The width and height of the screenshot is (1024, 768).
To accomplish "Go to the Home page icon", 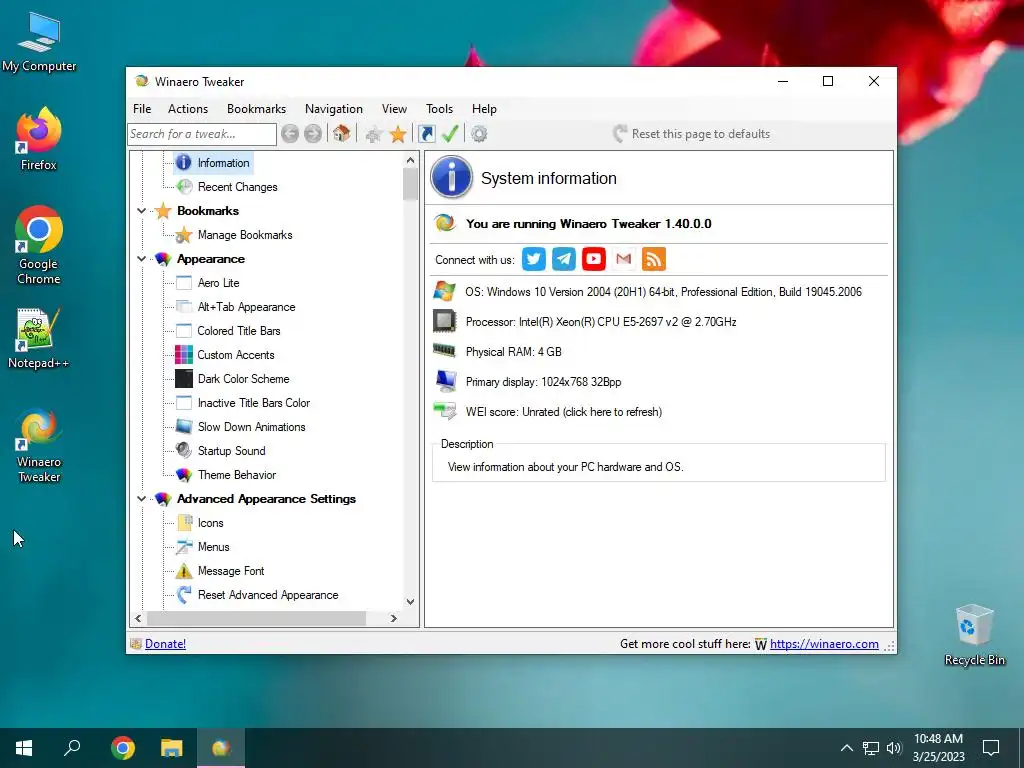I will 341,134.
